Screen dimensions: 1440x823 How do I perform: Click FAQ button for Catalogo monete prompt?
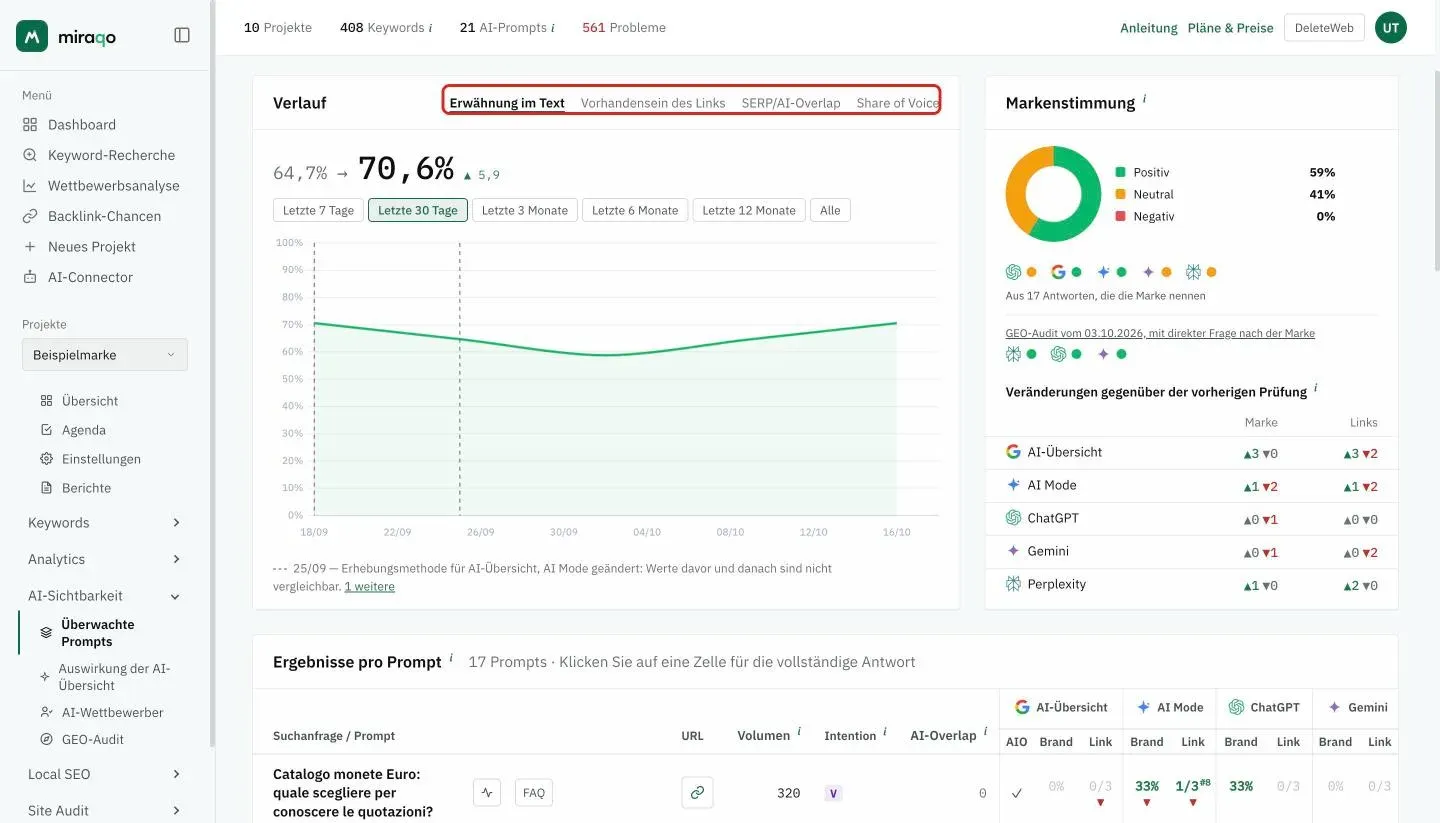534,793
